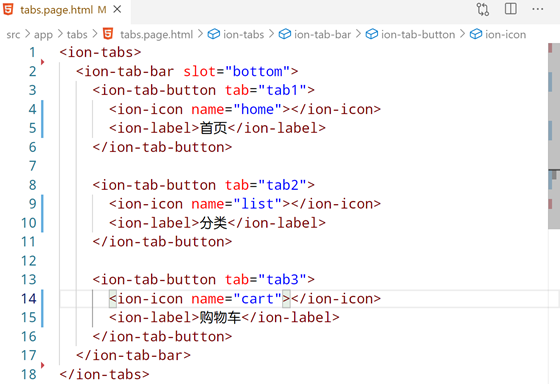Click line number 18 in the gutter
This screenshot has width=560, height=384.
point(29,374)
